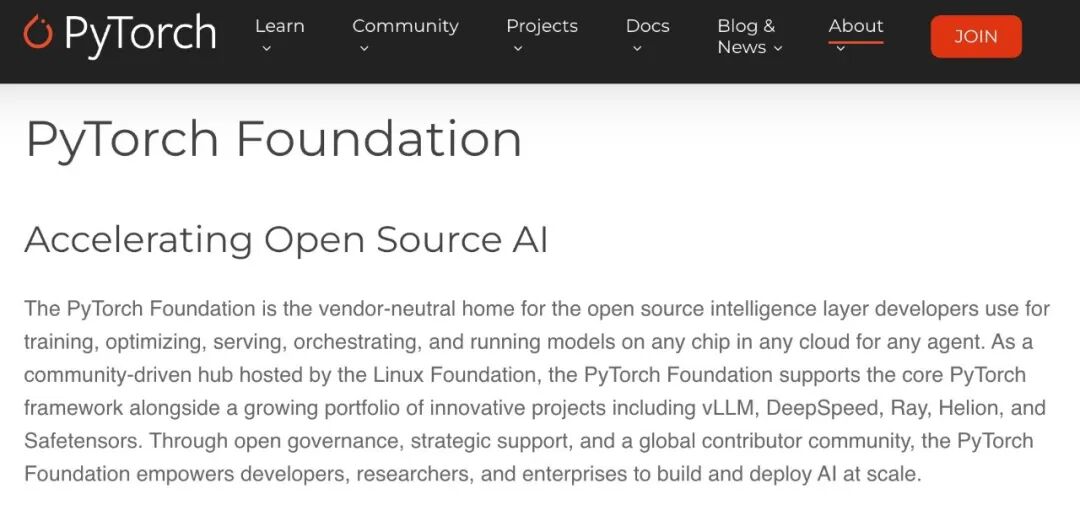Image resolution: width=1080 pixels, height=521 pixels.
Task: Click the word Safetensors in the paragraph
Action: pos(83,441)
